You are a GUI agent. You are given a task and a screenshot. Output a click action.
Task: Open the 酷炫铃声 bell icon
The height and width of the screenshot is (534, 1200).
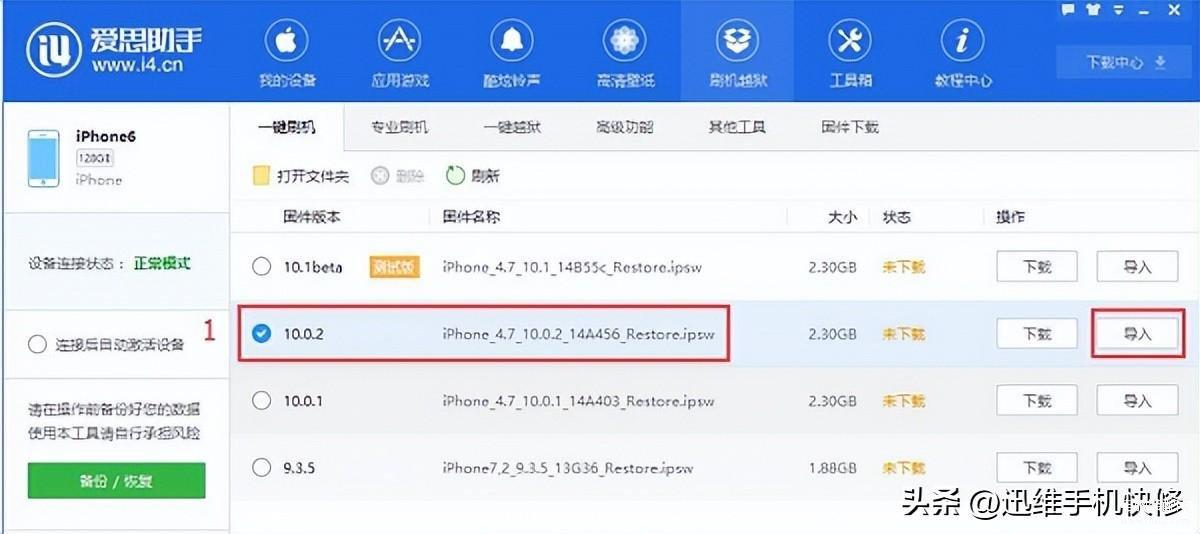512,42
